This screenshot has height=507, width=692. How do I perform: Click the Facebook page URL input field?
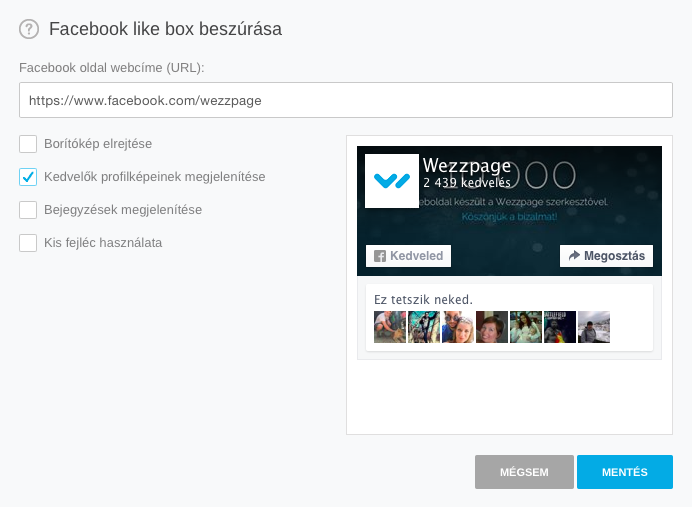pos(346,100)
